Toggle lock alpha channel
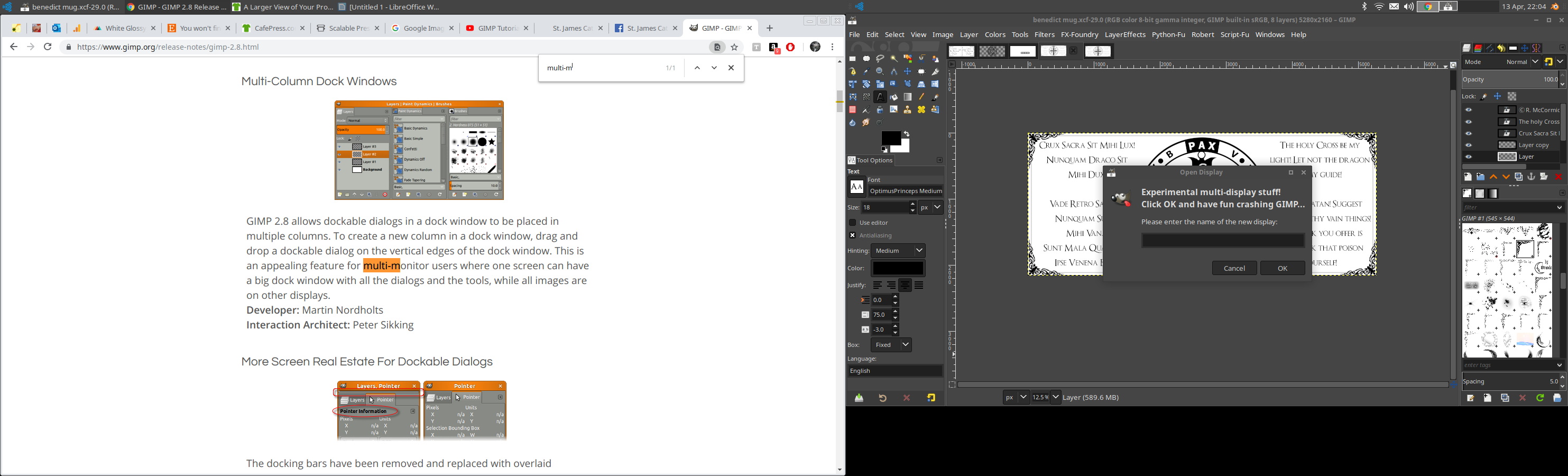Screen dimensions: 1568x476 (1512, 96)
